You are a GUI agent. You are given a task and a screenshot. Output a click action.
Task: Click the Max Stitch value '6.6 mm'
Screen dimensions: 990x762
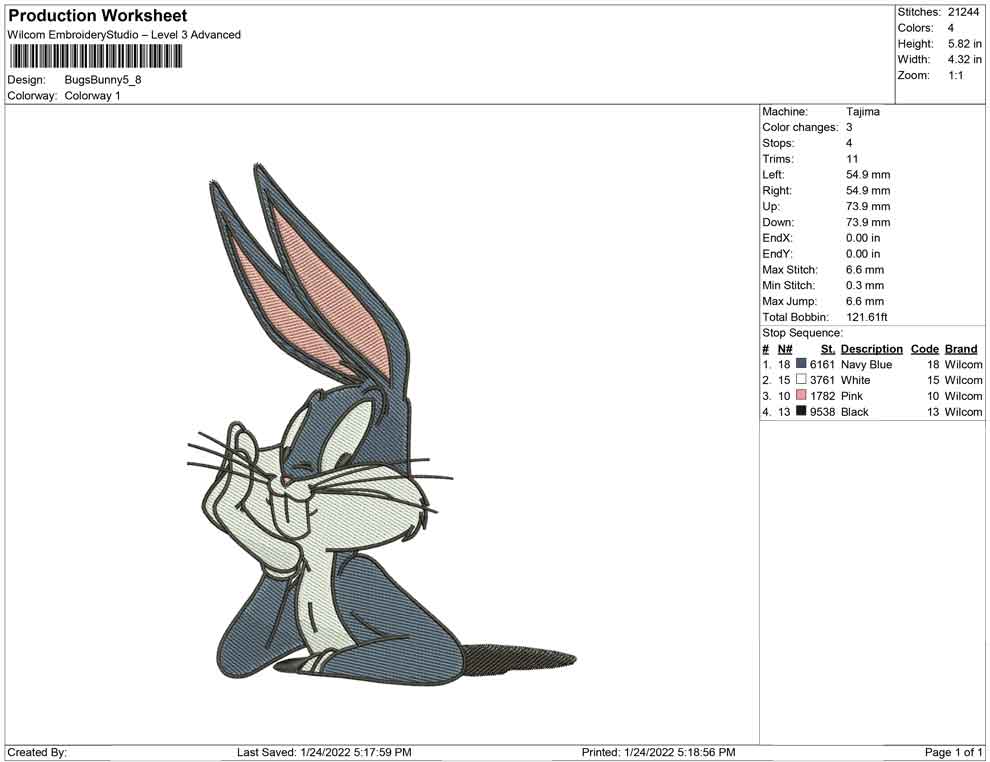pyautogui.click(x=865, y=270)
